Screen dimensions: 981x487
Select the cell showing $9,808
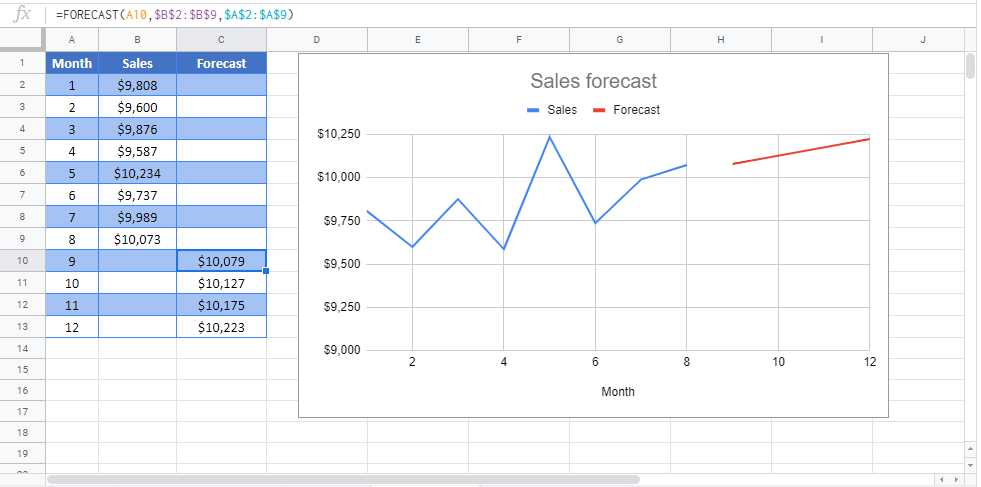137,85
